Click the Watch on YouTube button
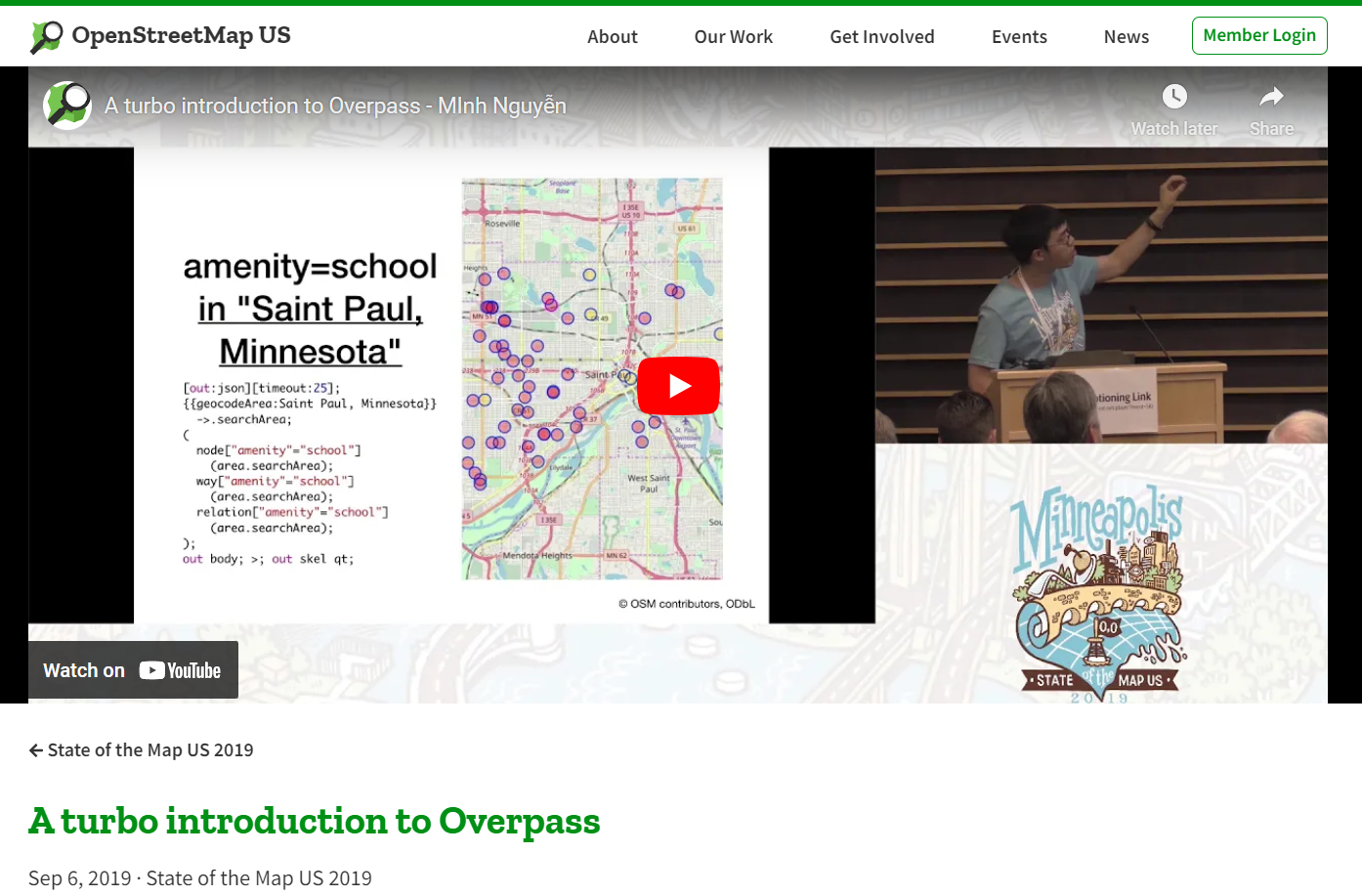This screenshot has height=896, width=1362. pos(133,670)
